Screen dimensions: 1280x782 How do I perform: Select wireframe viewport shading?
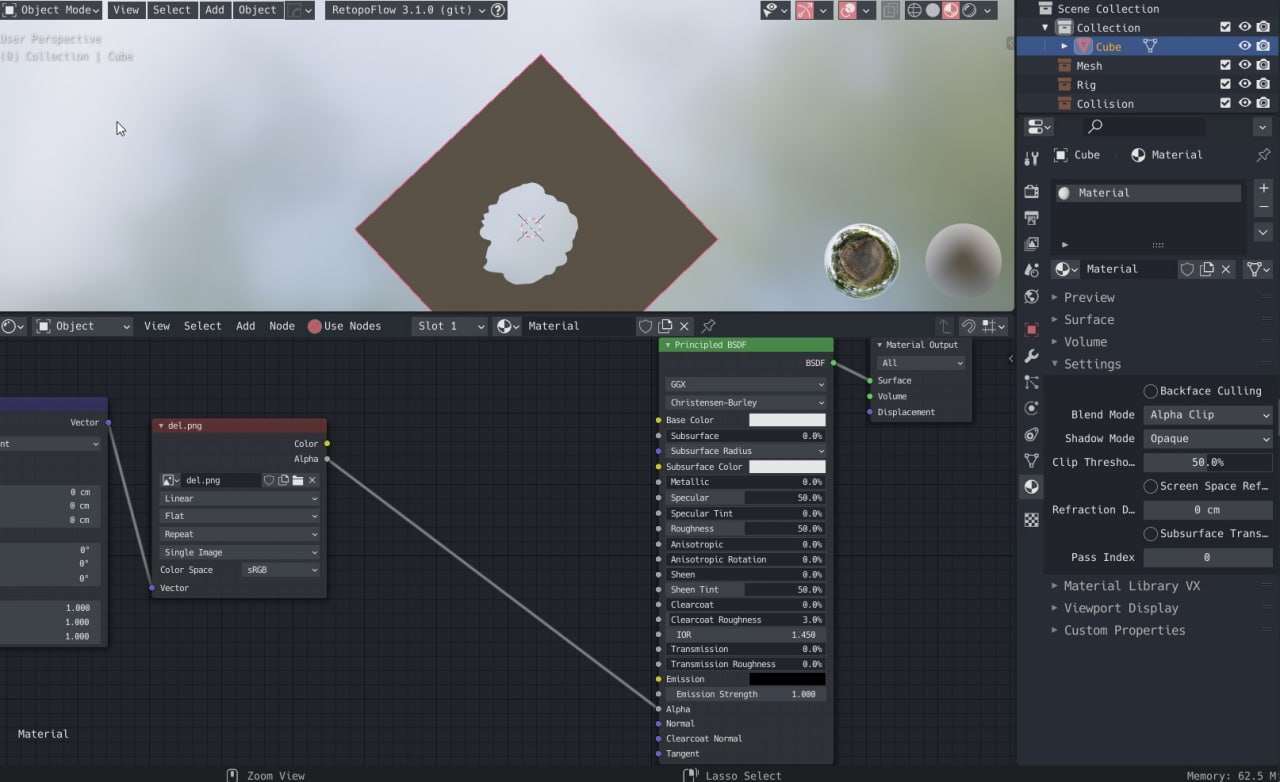[x=914, y=10]
